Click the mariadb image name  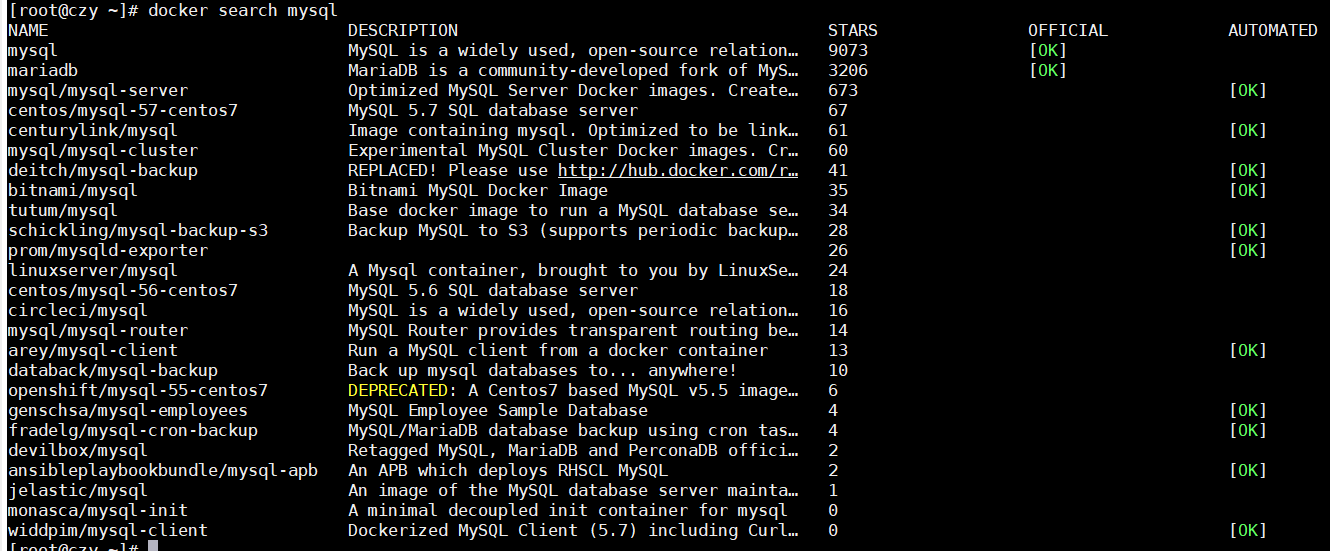(43, 71)
